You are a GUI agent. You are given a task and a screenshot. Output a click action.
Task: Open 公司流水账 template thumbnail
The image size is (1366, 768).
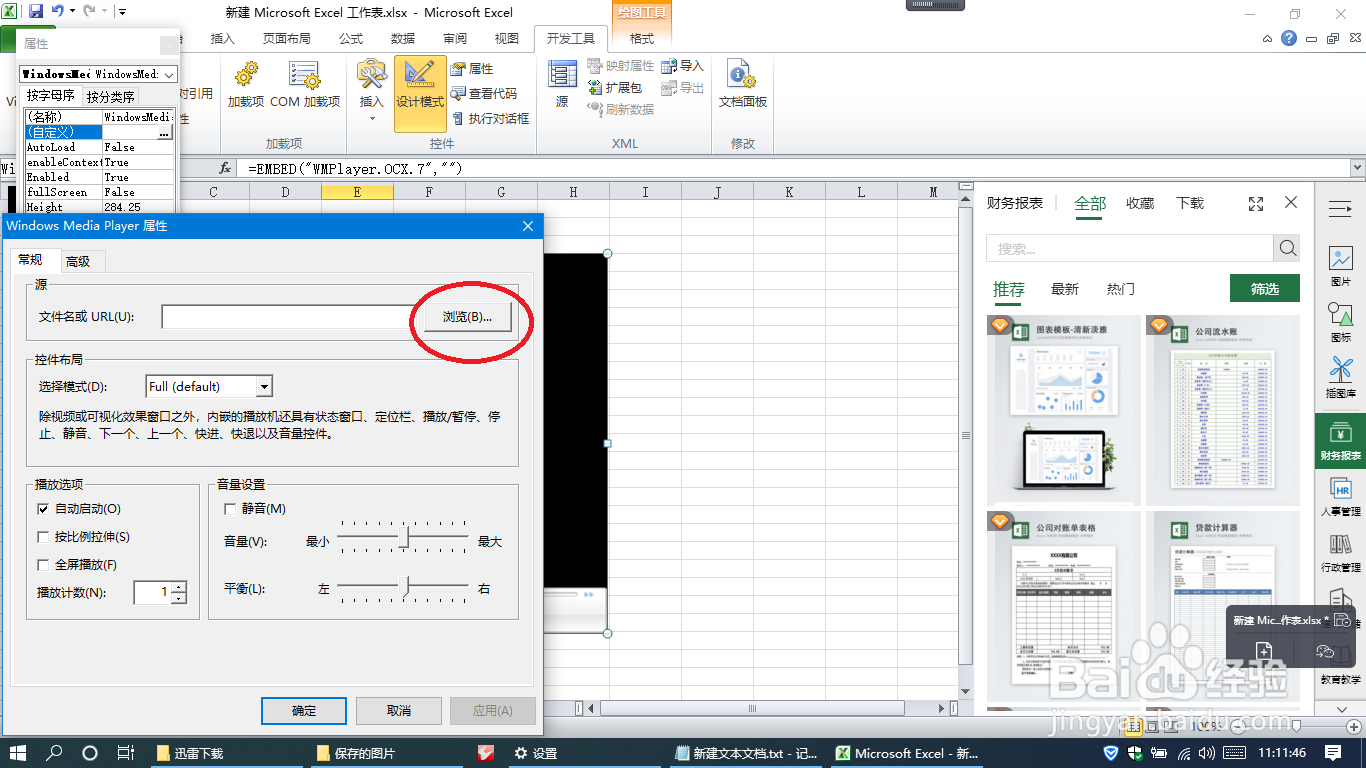click(1223, 410)
